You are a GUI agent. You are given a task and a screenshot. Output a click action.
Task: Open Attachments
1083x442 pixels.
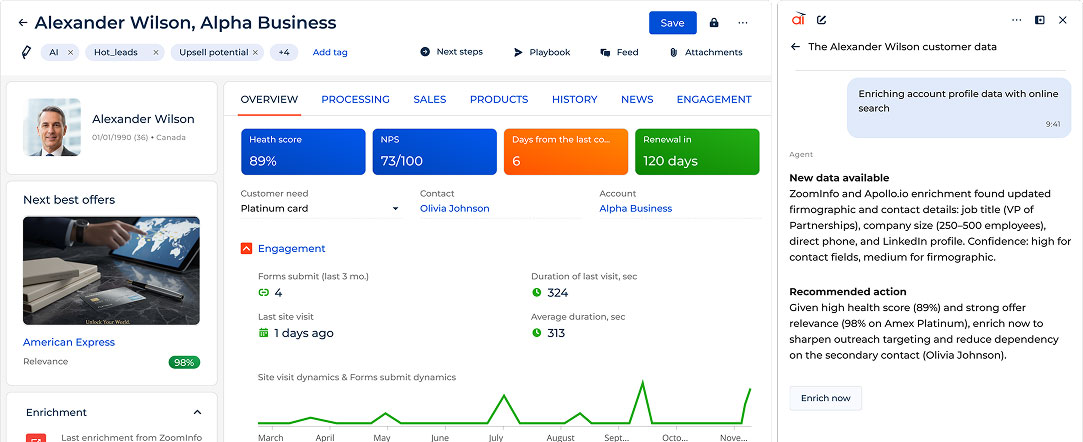click(x=706, y=52)
